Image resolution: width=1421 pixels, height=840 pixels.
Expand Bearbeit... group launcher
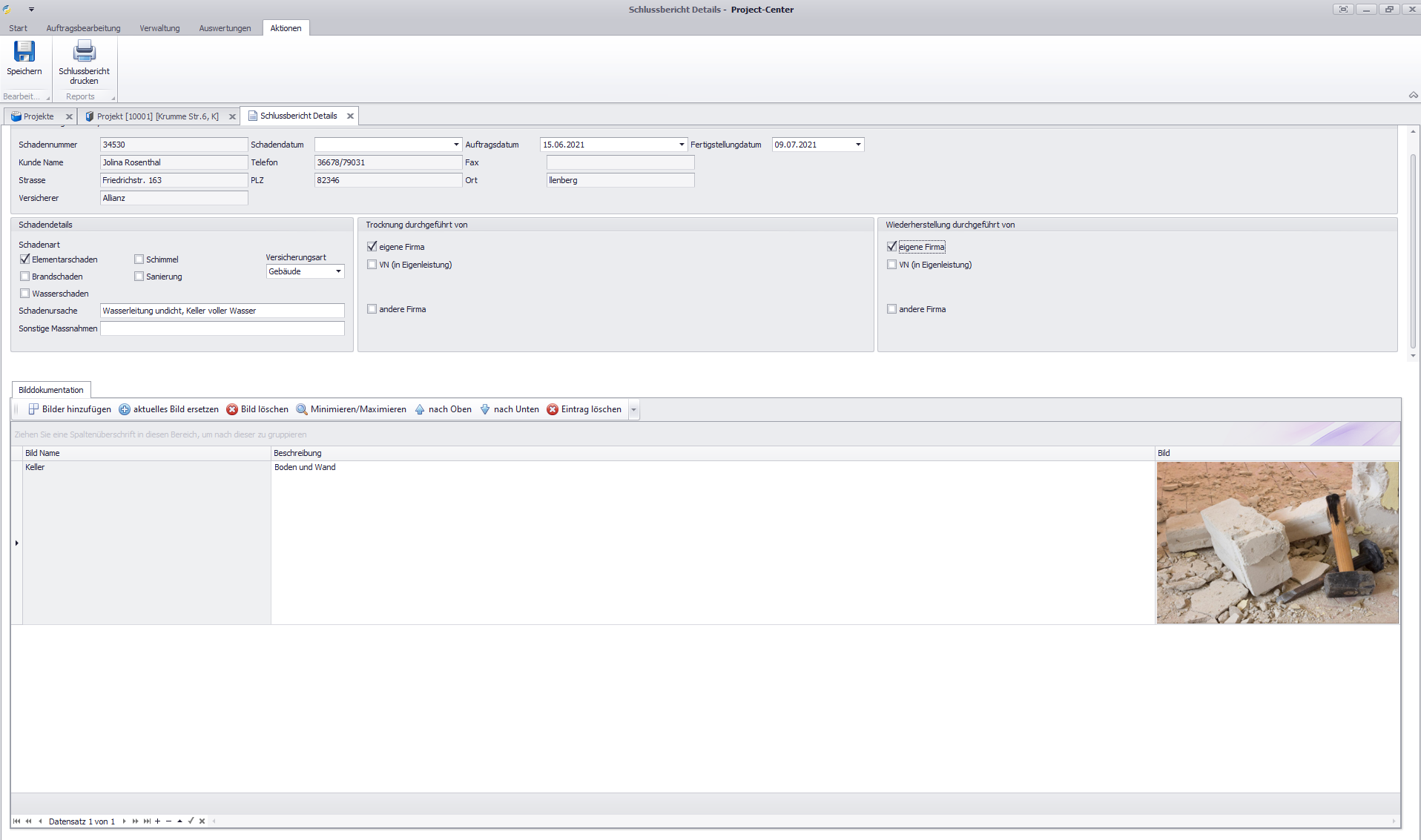[48, 97]
